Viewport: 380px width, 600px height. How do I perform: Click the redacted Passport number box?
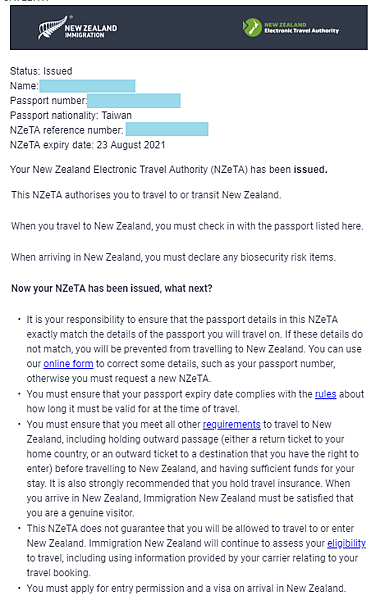(134, 101)
